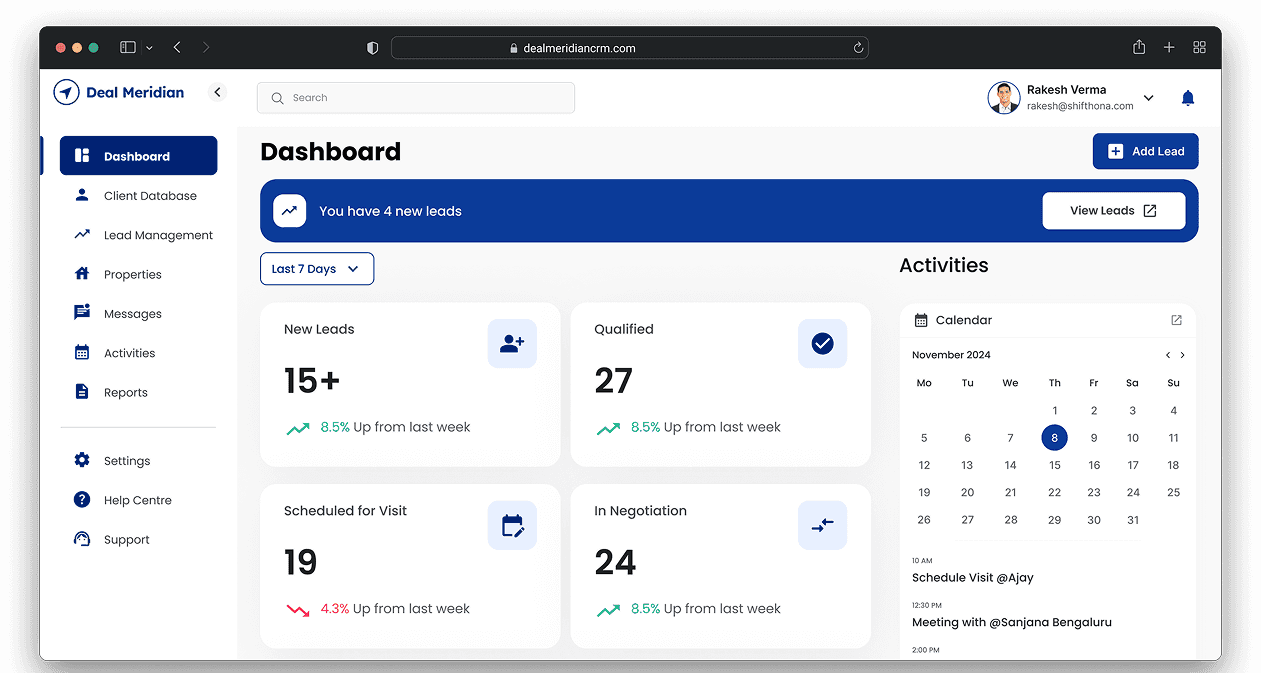Click the Activities section heading

pos(943,265)
